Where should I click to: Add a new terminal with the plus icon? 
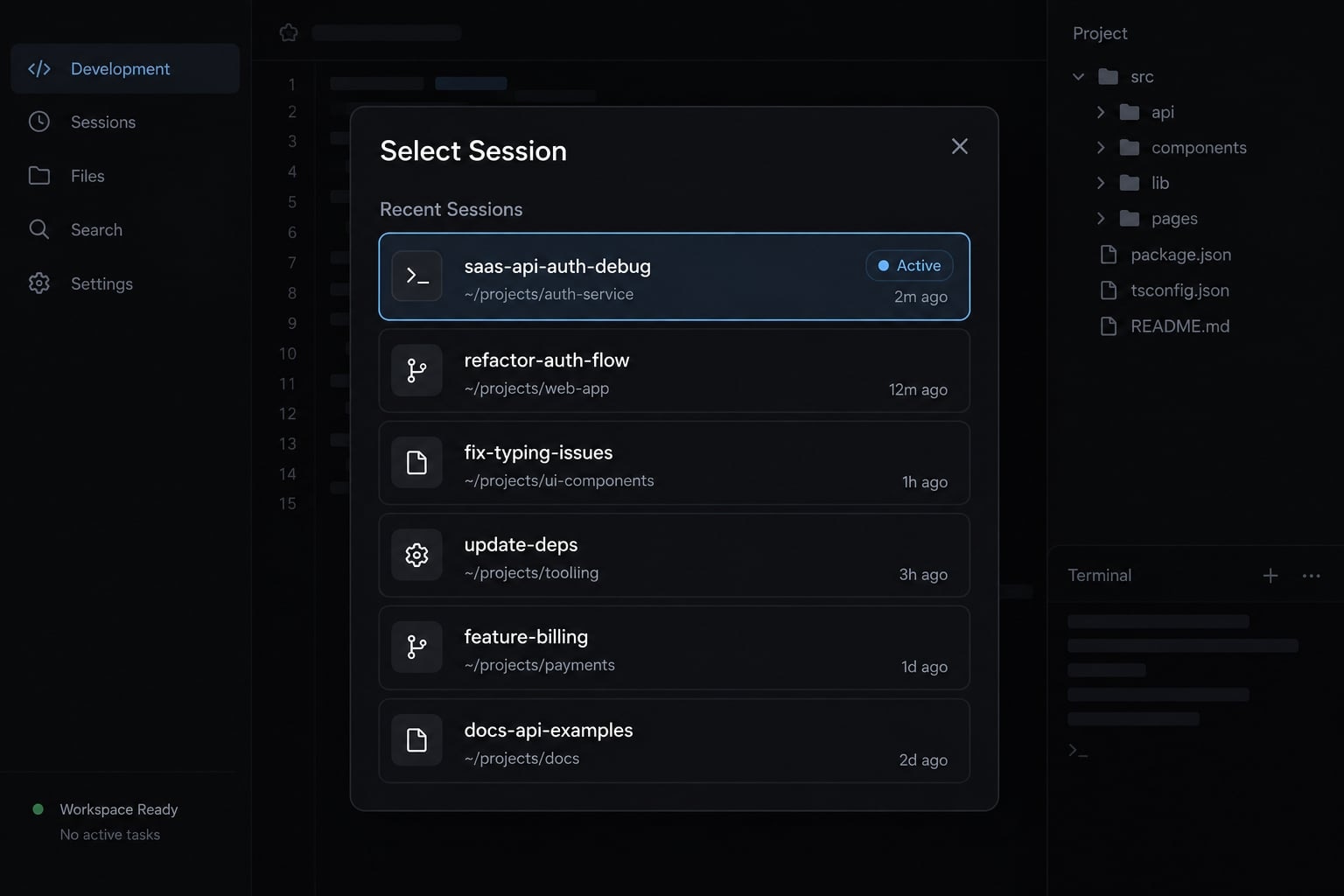tap(1270, 575)
